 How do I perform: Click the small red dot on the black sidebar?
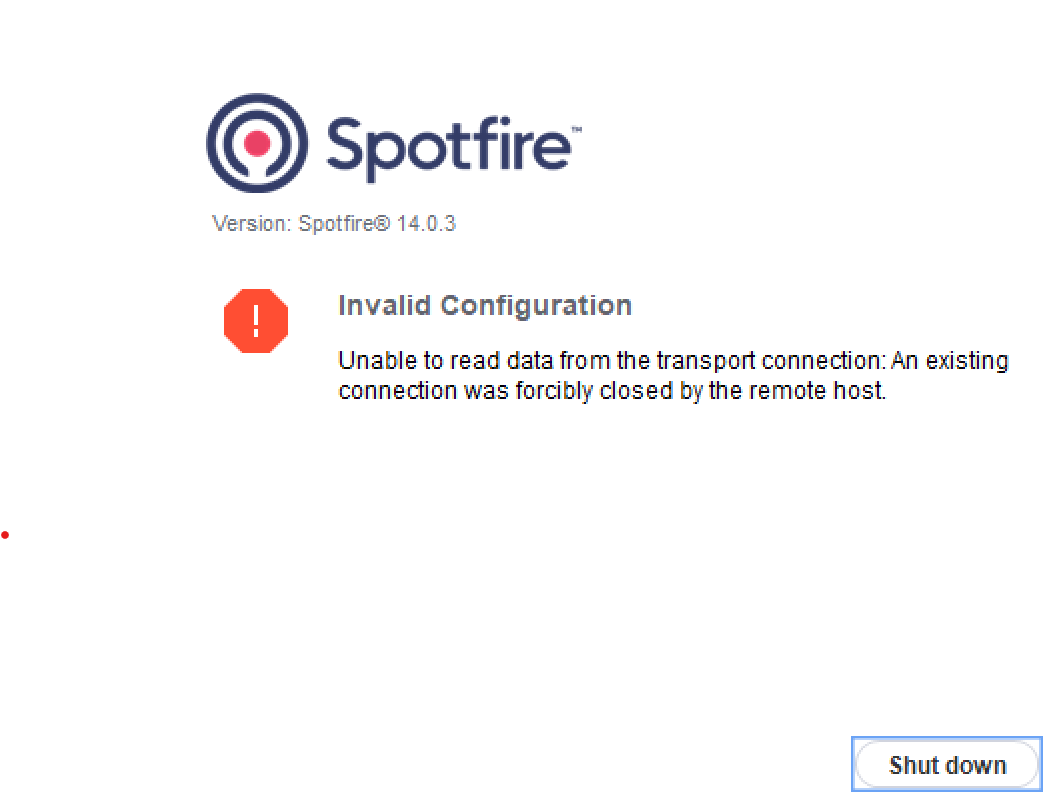coord(5,534)
